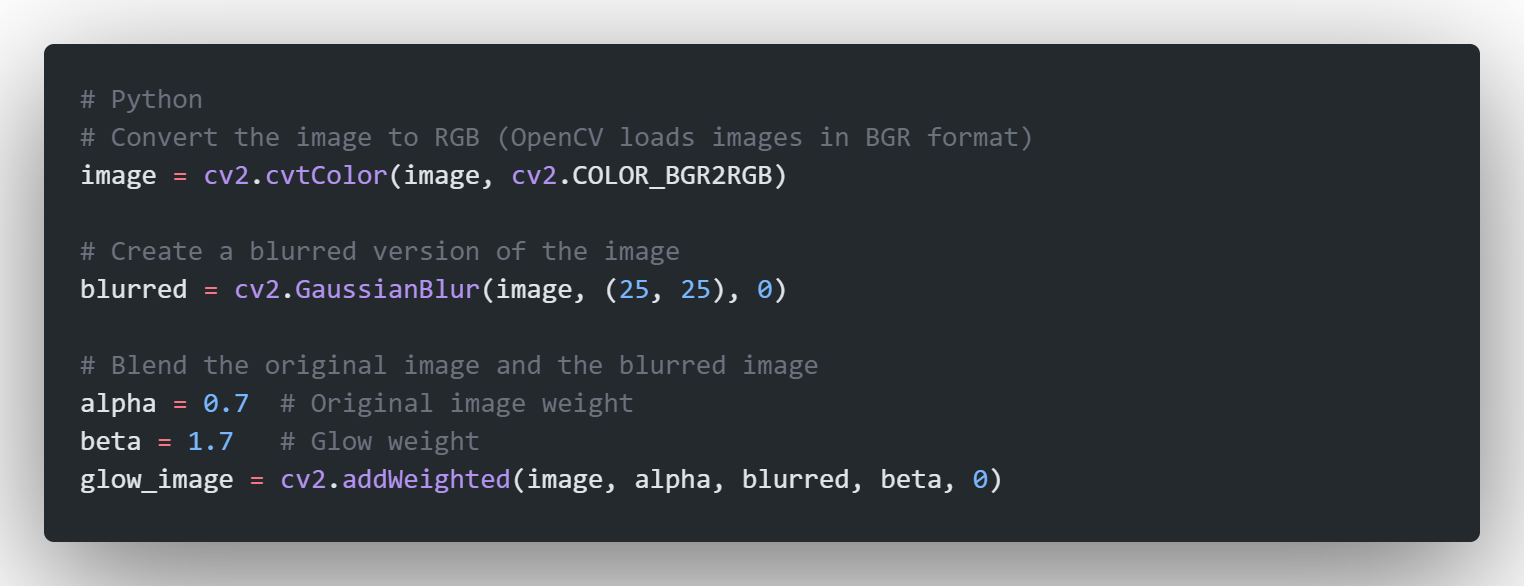Screen dimensions: 1524x586
Task: Click the '# Python' comment line
Action: tap(141, 100)
